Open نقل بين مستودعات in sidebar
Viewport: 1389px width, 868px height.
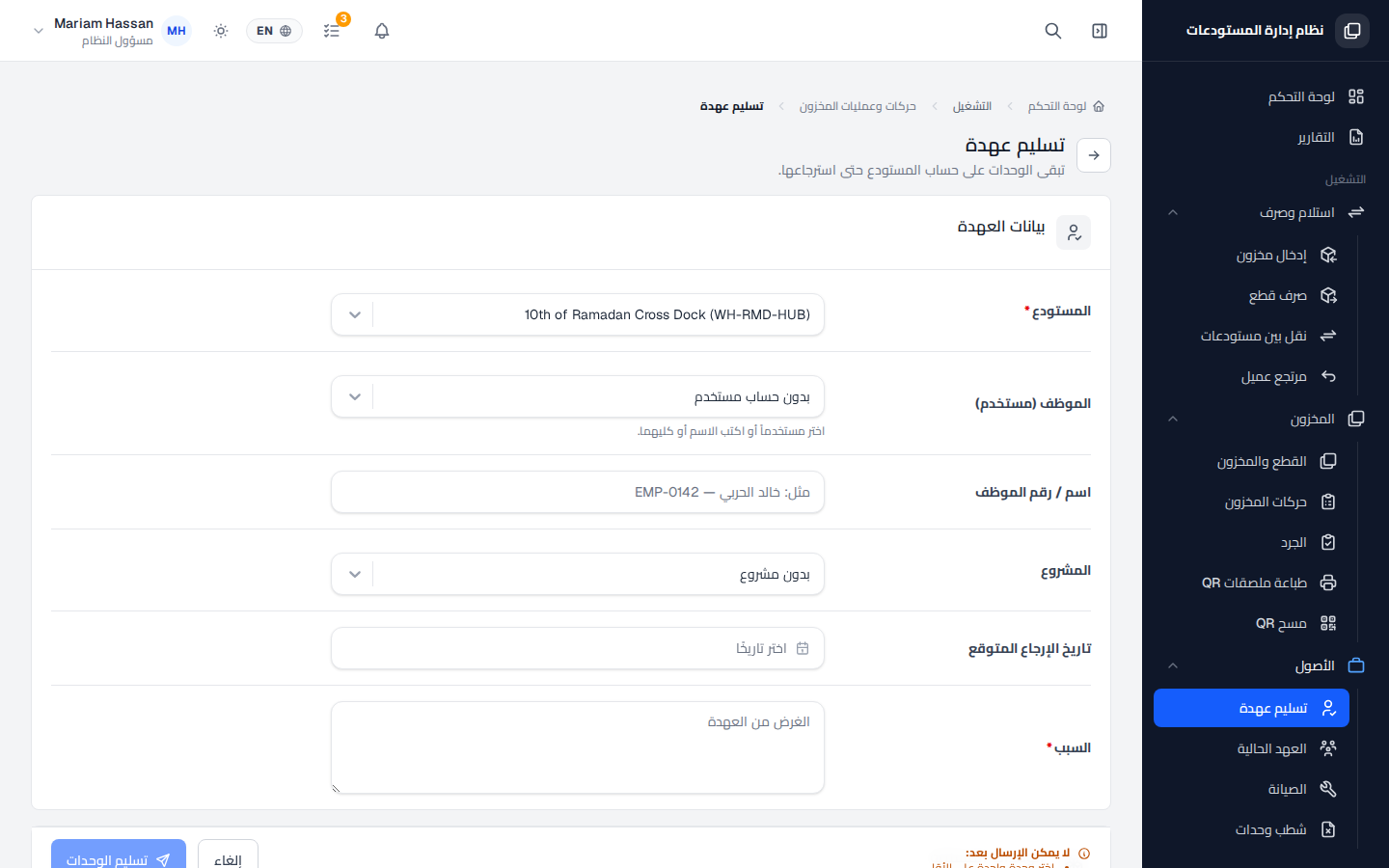point(1252,336)
